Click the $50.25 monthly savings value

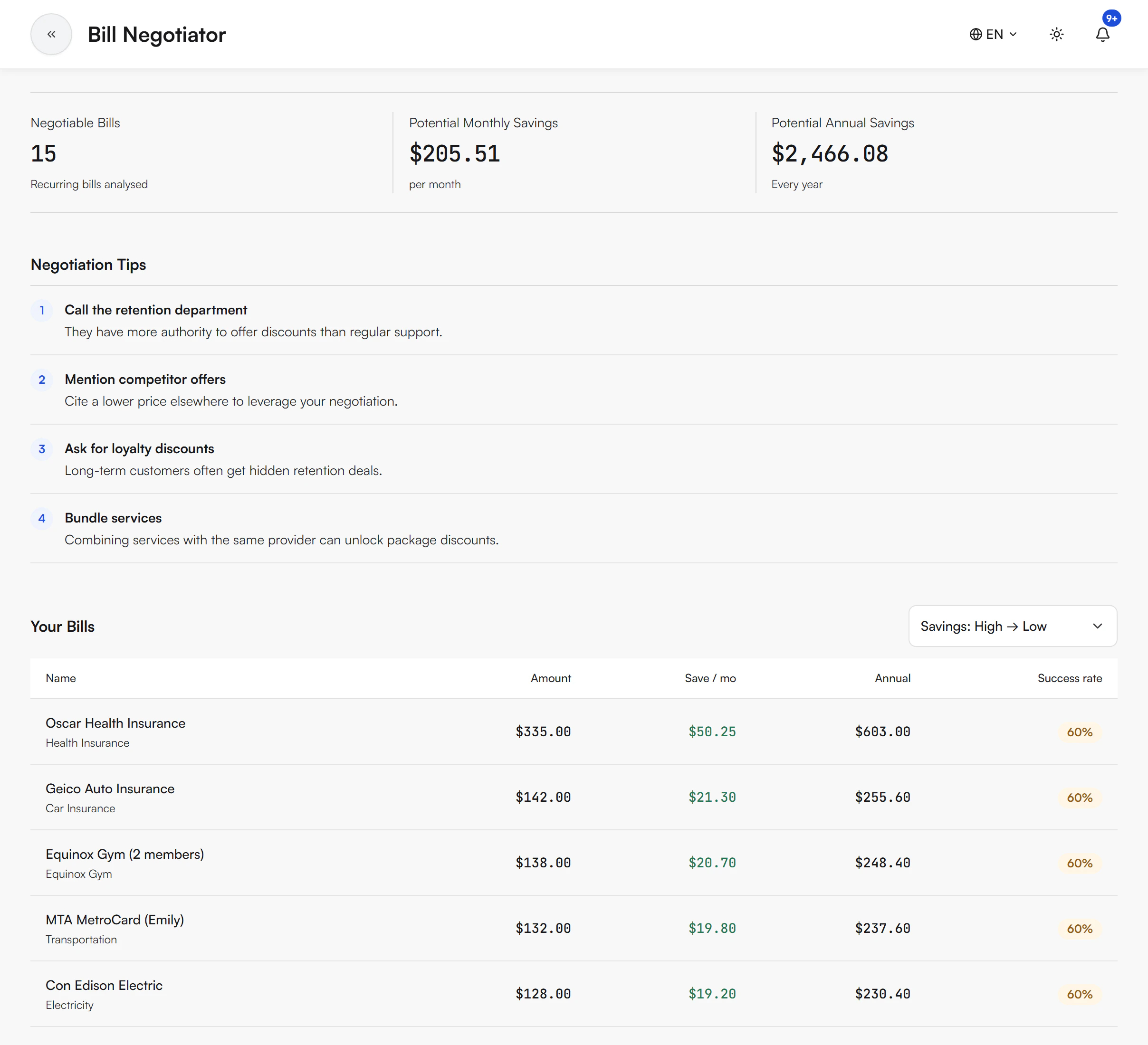712,731
